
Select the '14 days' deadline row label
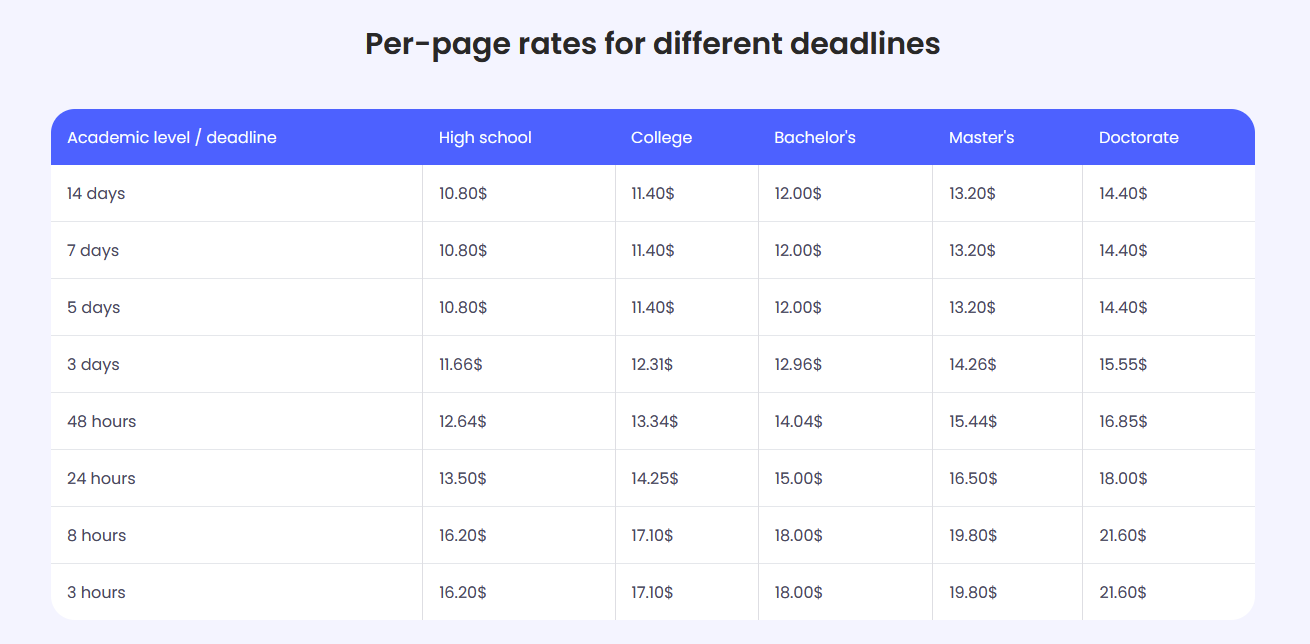96,193
